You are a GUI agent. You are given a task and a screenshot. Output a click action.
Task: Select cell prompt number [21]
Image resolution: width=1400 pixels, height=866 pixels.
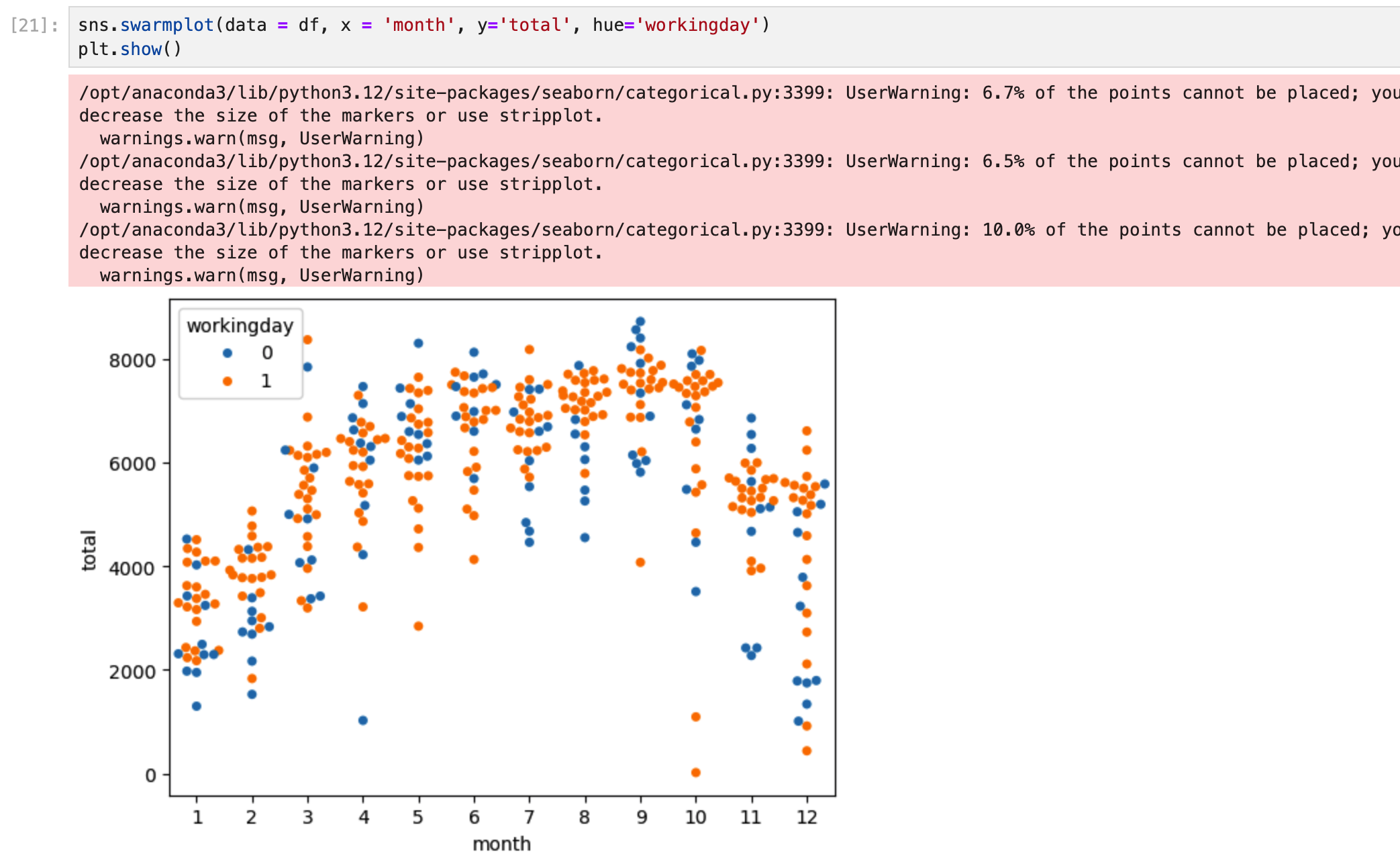[x=34, y=26]
